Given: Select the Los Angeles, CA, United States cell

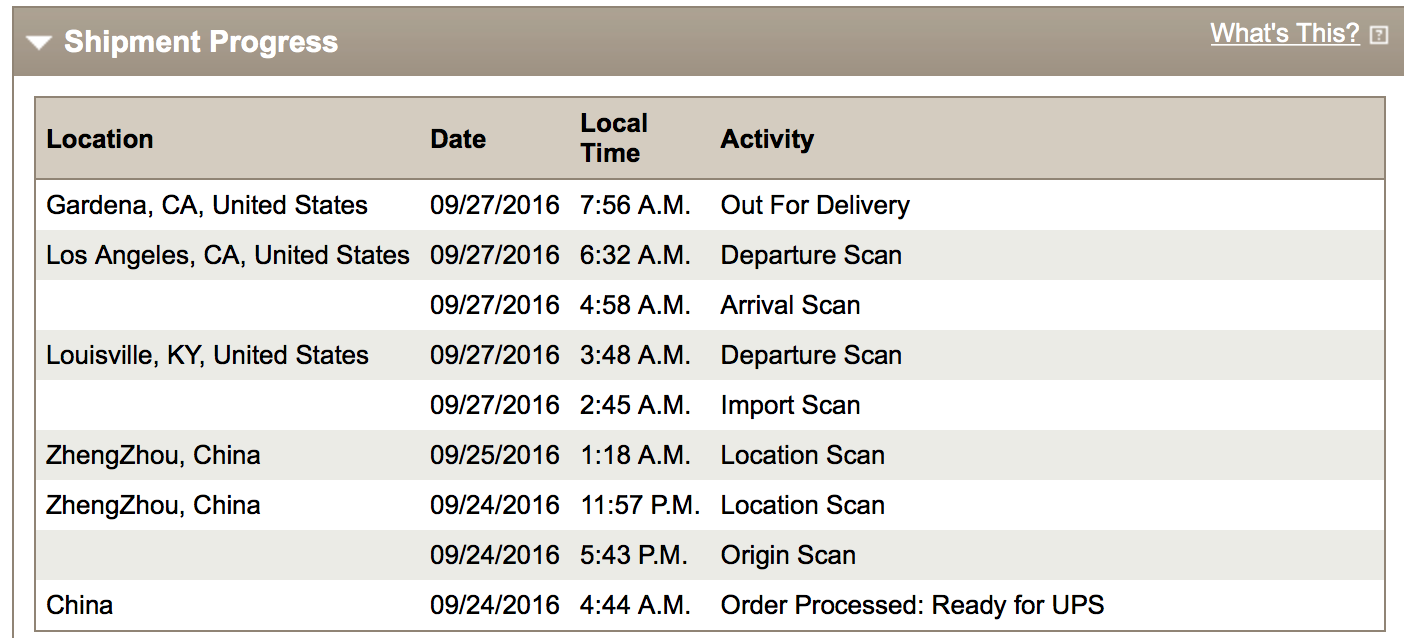Looking at the screenshot, I should (x=228, y=255).
